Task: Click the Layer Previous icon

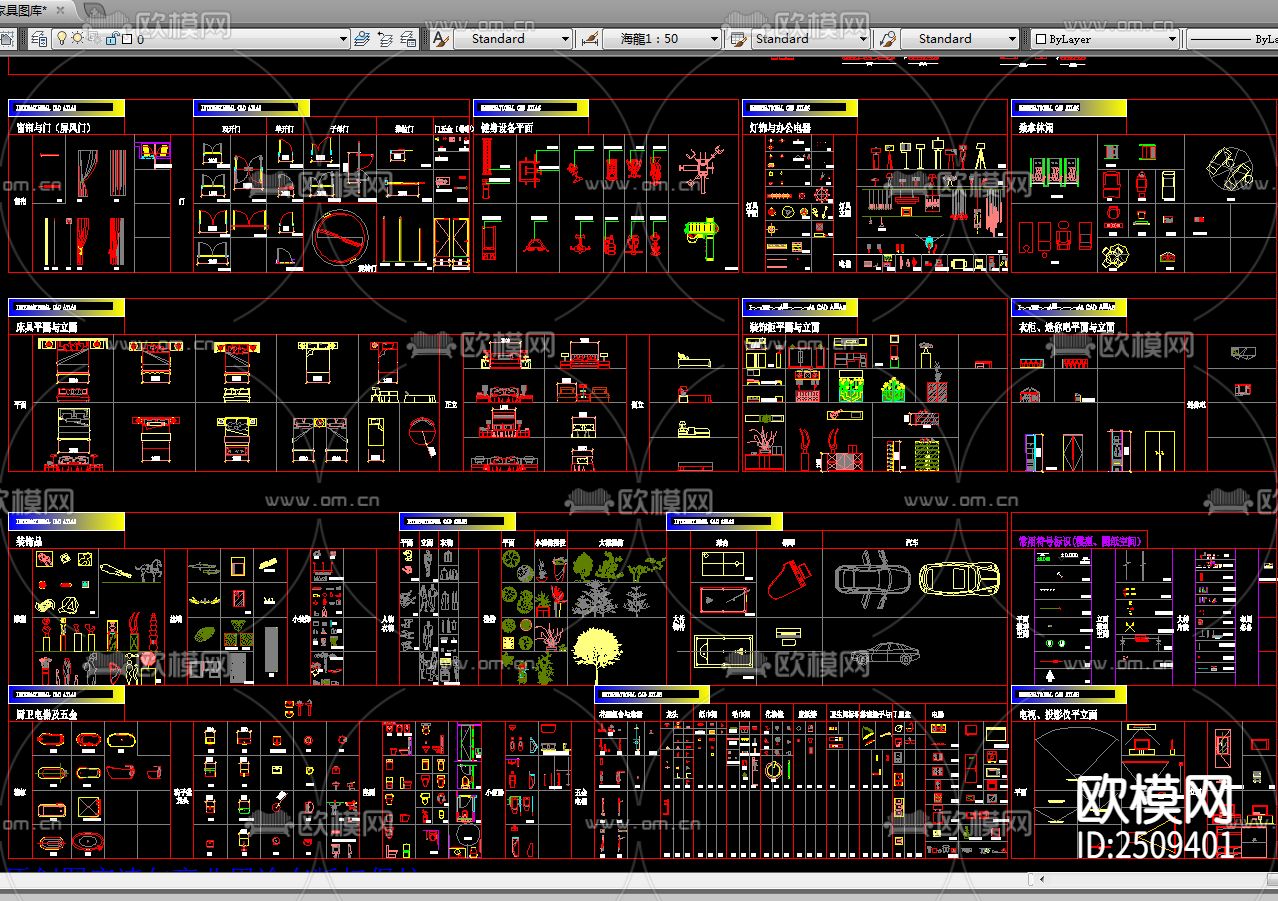Action: (384, 39)
